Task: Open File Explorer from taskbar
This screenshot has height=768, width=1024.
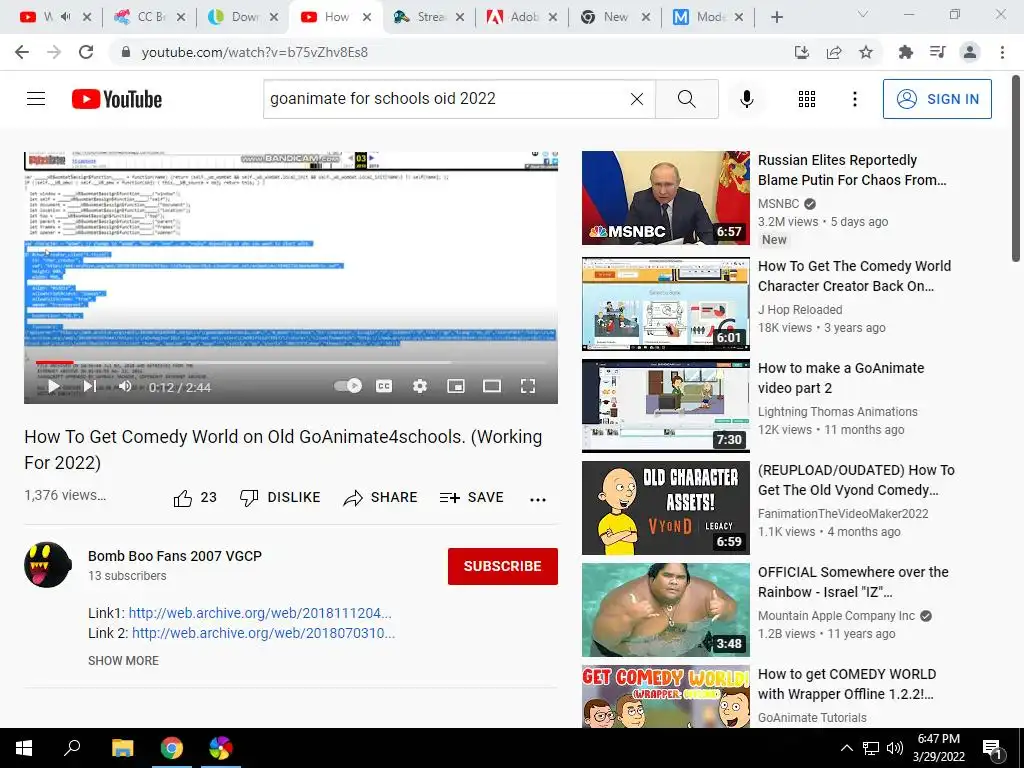Action: (122, 748)
